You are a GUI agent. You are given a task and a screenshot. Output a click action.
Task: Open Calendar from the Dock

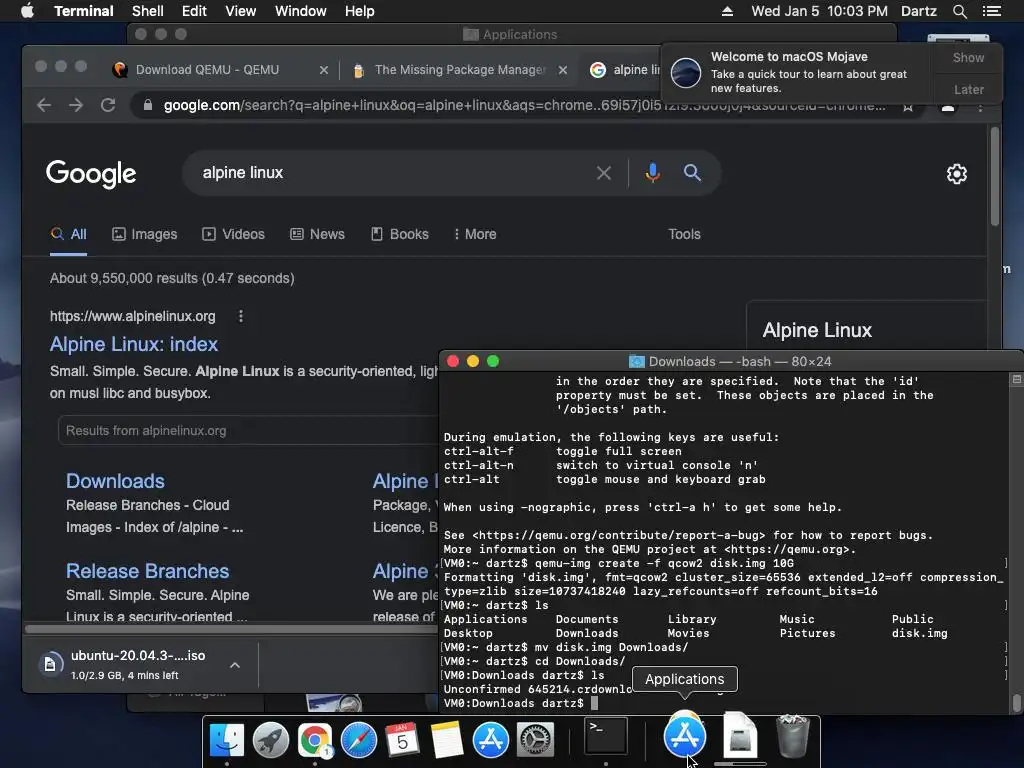point(402,739)
